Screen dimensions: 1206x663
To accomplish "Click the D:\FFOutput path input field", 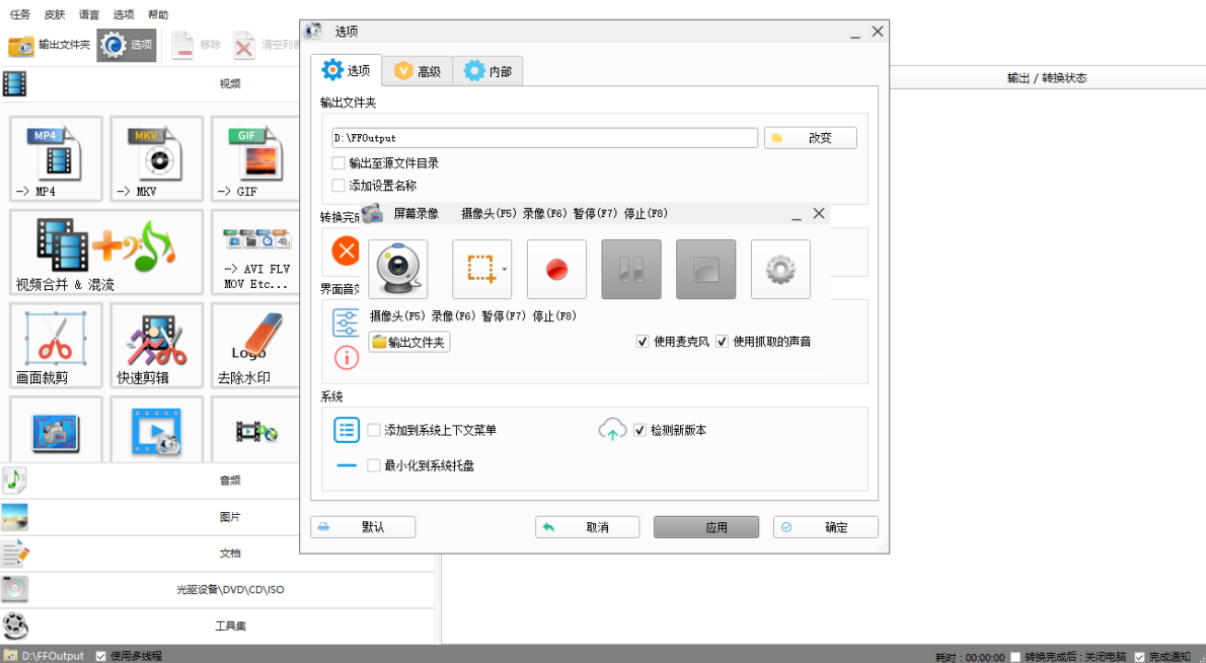I will point(544,138).
